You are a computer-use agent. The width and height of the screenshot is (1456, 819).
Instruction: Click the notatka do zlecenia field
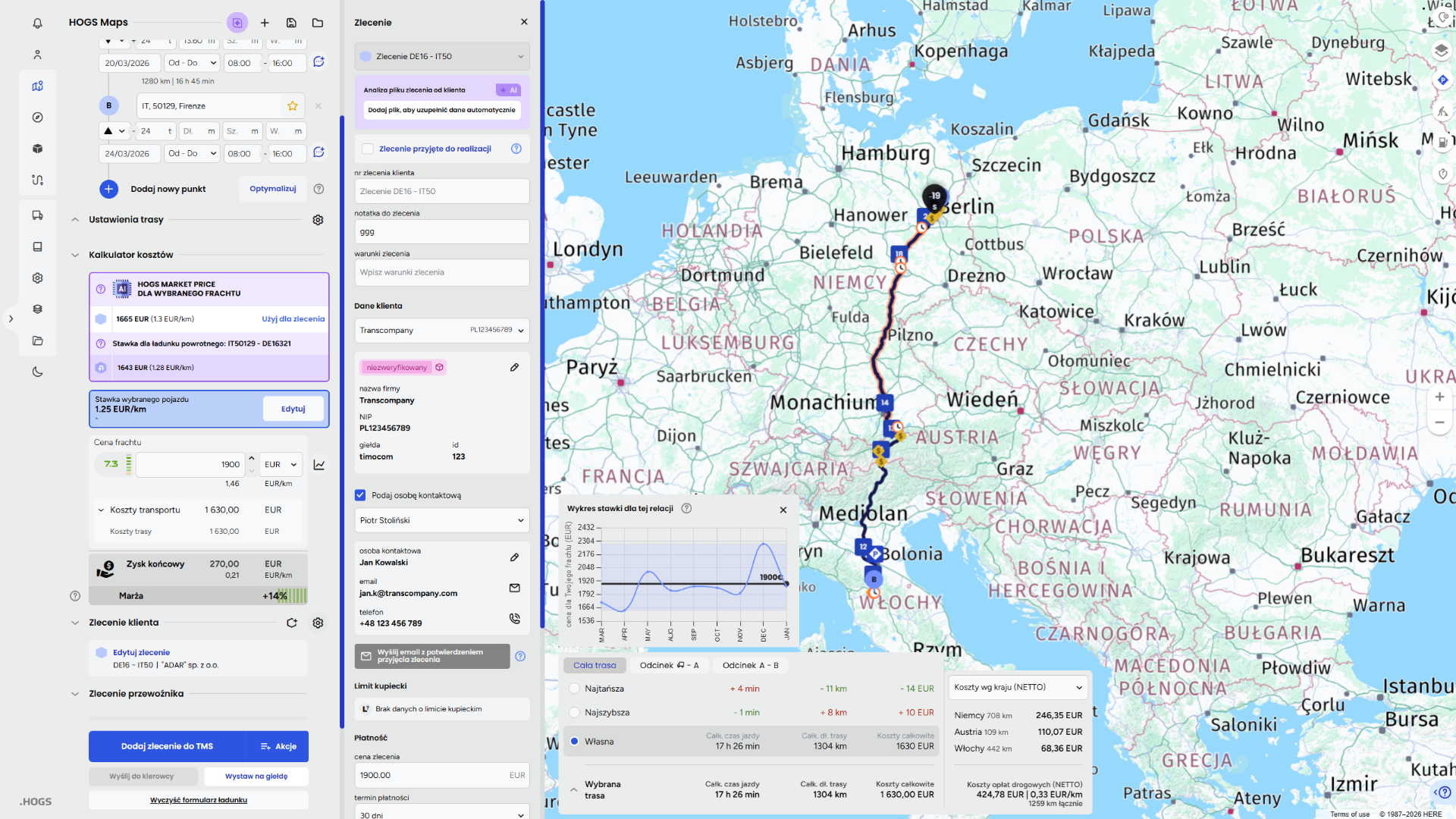coord(442,232)
